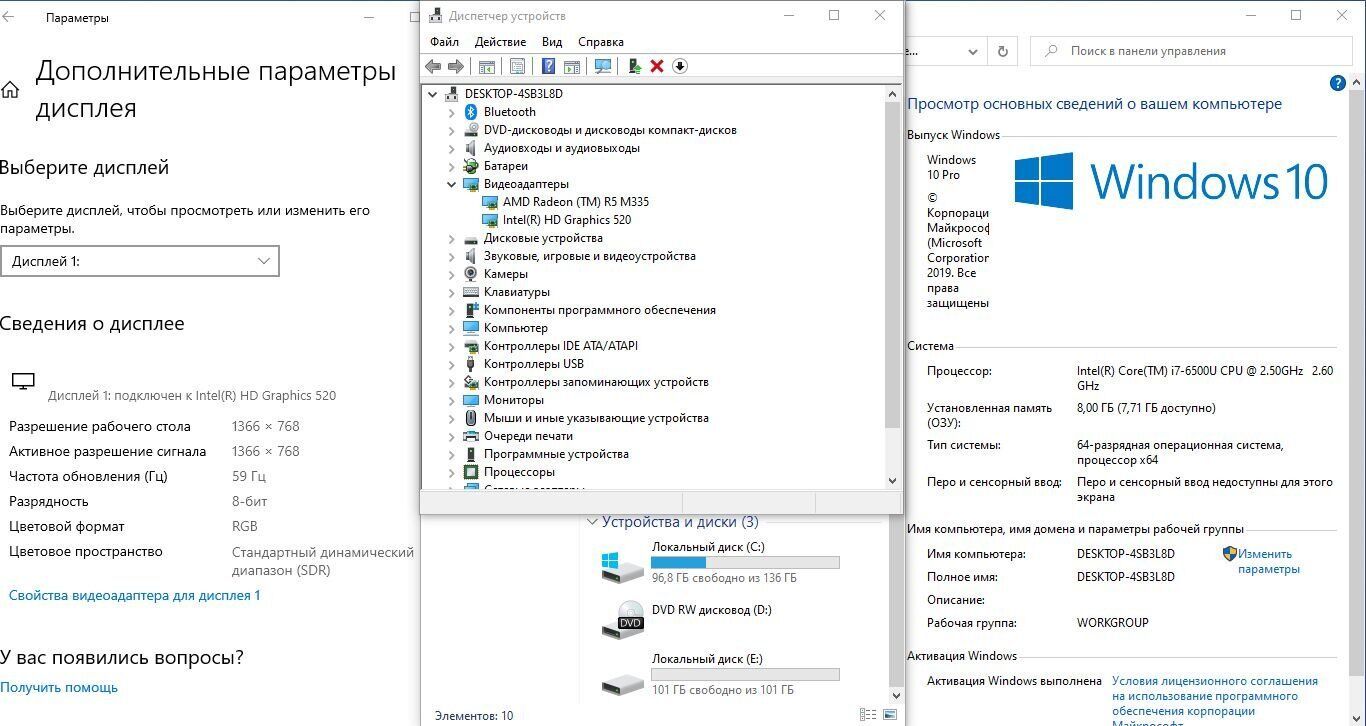Open the Вид menu in Device Manager
The width and height of the screenshot is (1366, 726).
552,42
